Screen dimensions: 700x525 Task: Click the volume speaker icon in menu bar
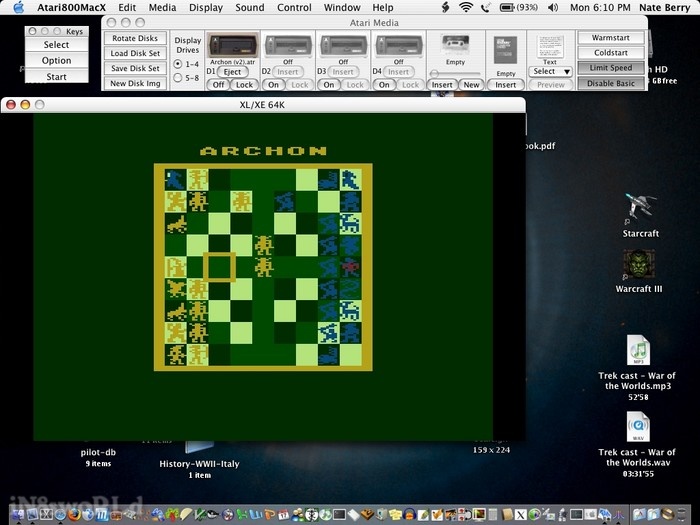553,7
